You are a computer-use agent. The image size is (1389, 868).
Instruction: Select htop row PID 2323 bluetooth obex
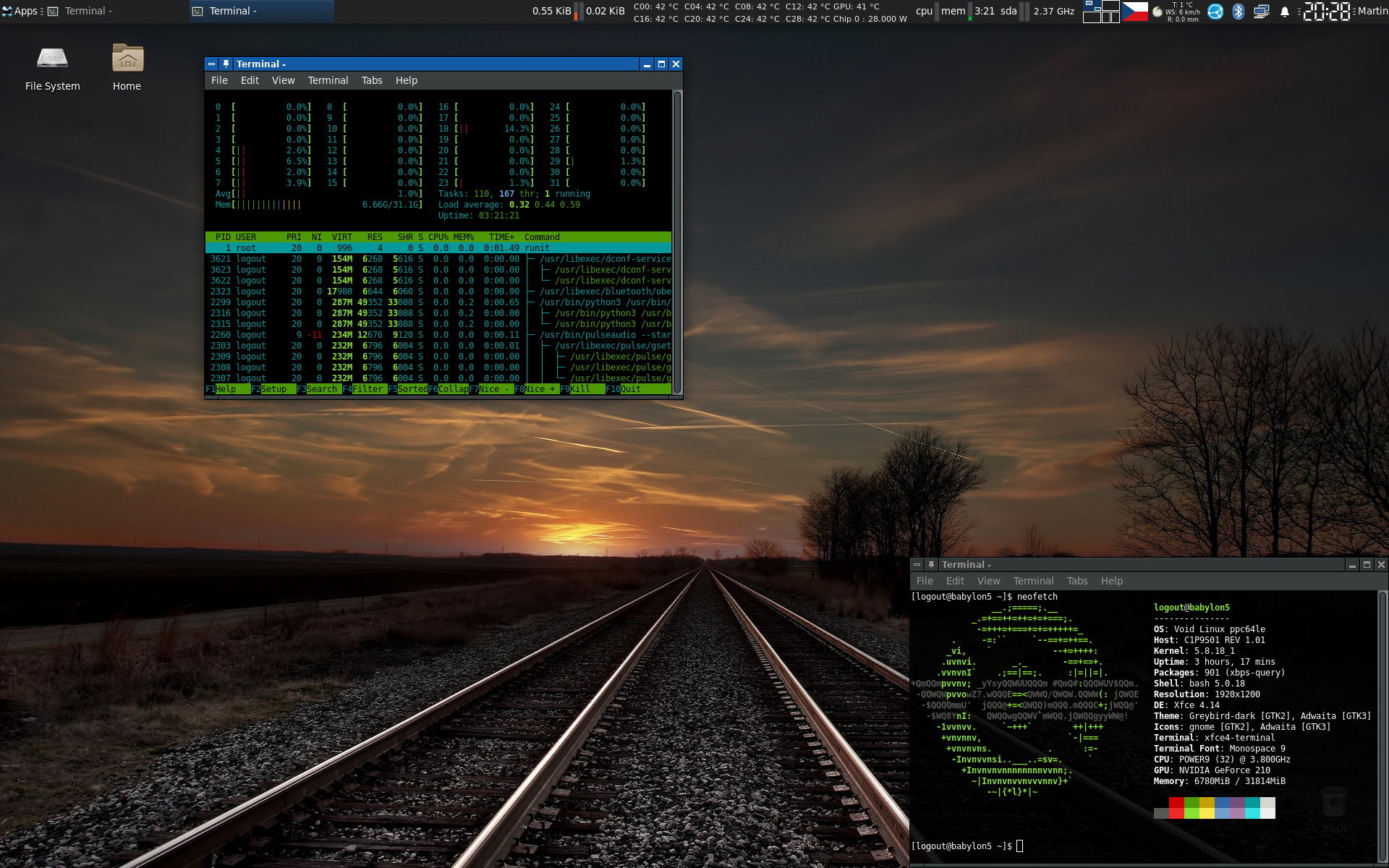[438, 292]
